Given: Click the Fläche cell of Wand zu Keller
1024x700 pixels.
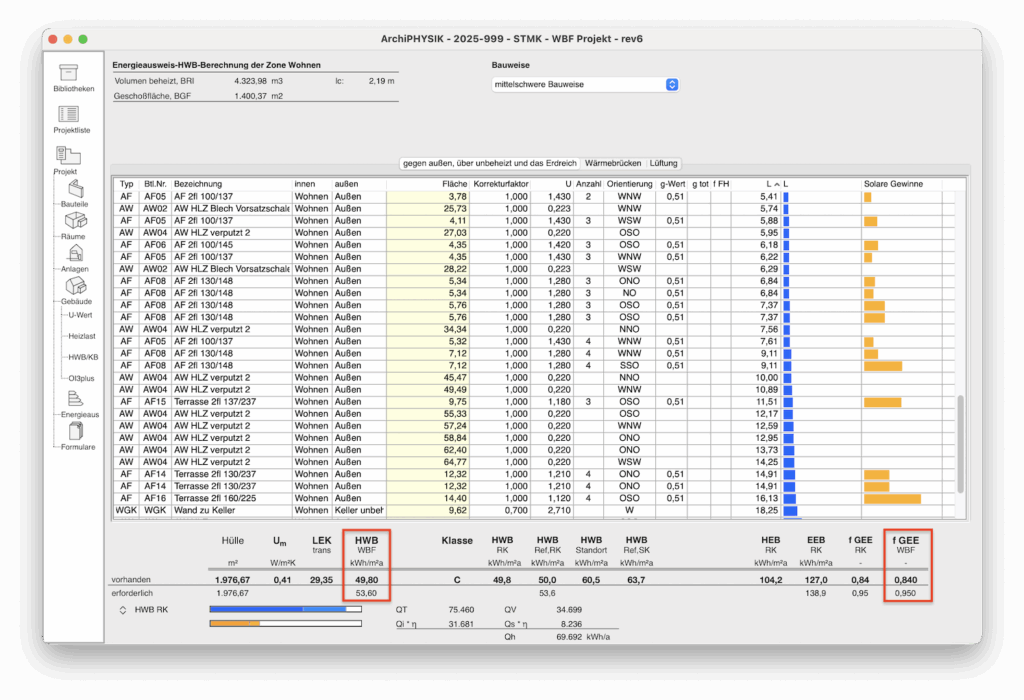Looking at the screenshot, I should coord(428,510).
